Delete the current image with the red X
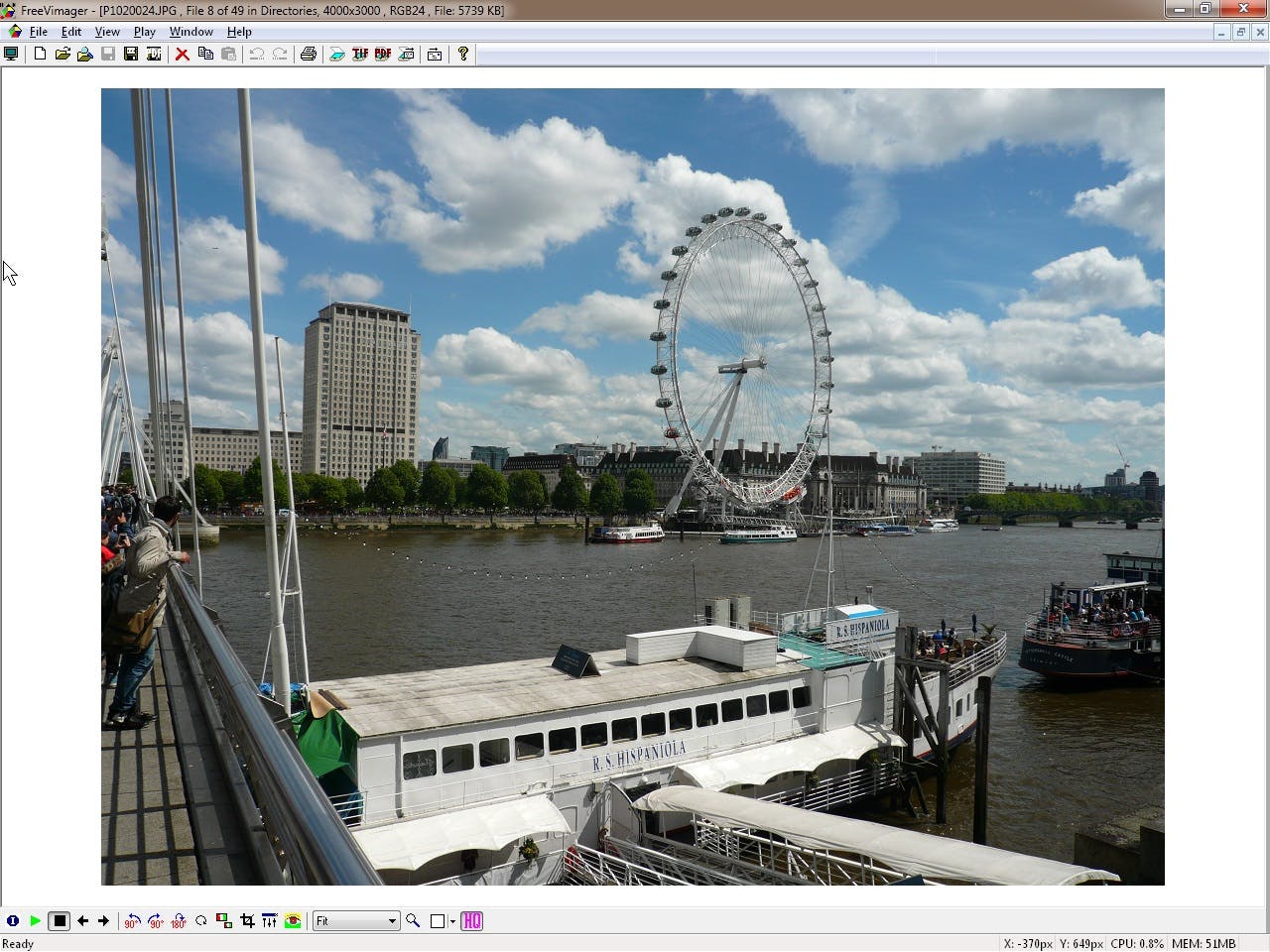The image size is (1270, 952). (x=183, y=54)
